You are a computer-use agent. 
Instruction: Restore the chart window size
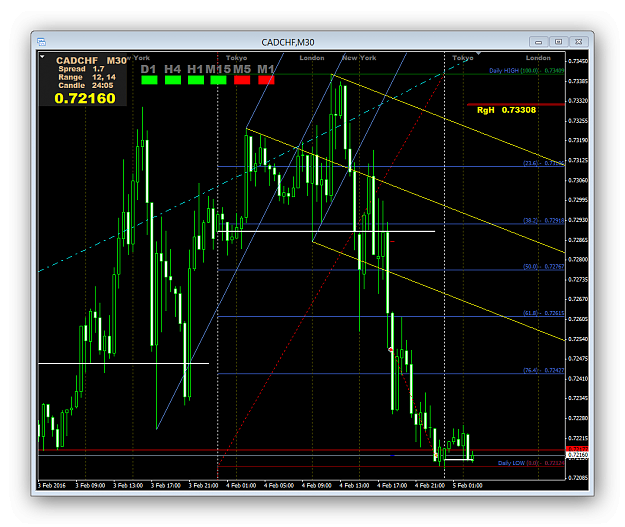click(558, 42)
